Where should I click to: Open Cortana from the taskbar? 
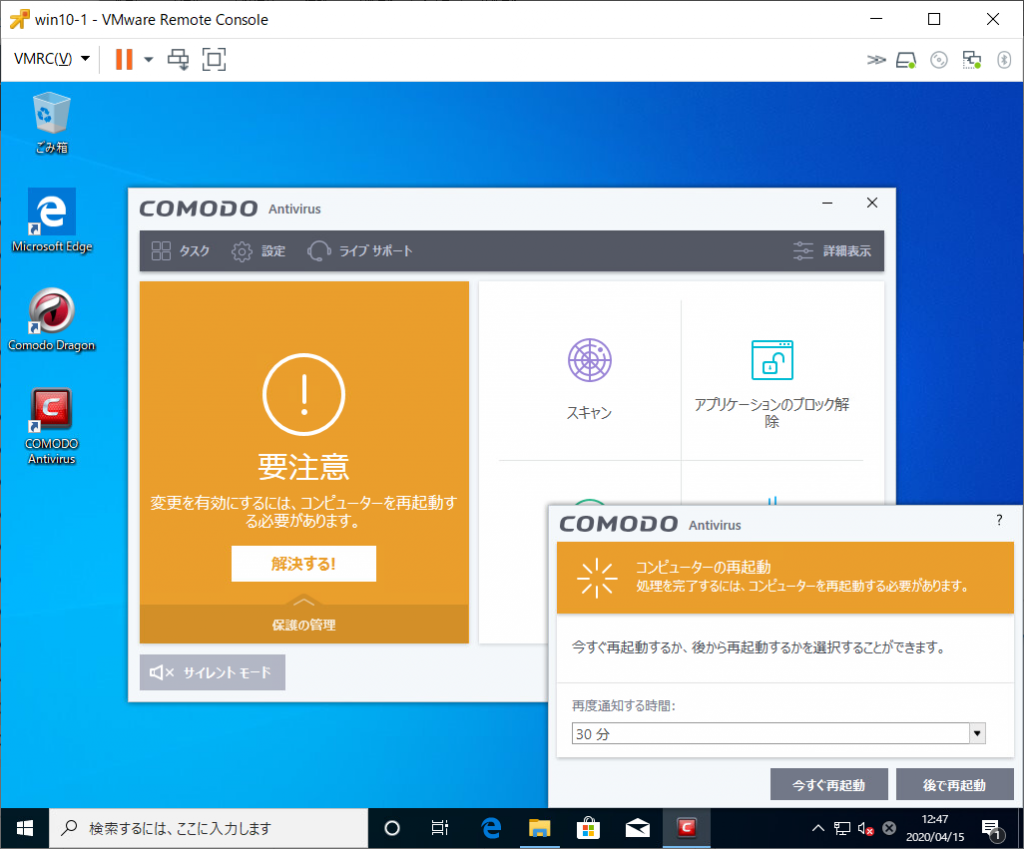392,828
